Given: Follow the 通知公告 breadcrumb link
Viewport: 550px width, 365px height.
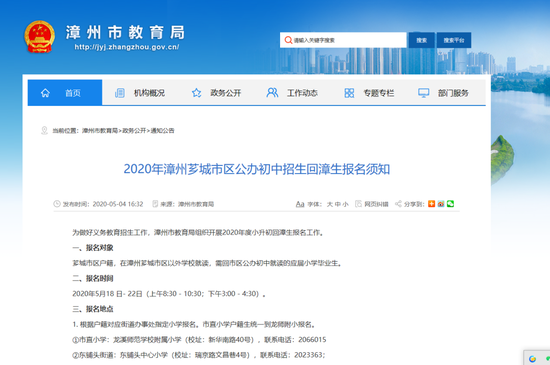Looking at the screenshot, I should [x=162, y=130].
